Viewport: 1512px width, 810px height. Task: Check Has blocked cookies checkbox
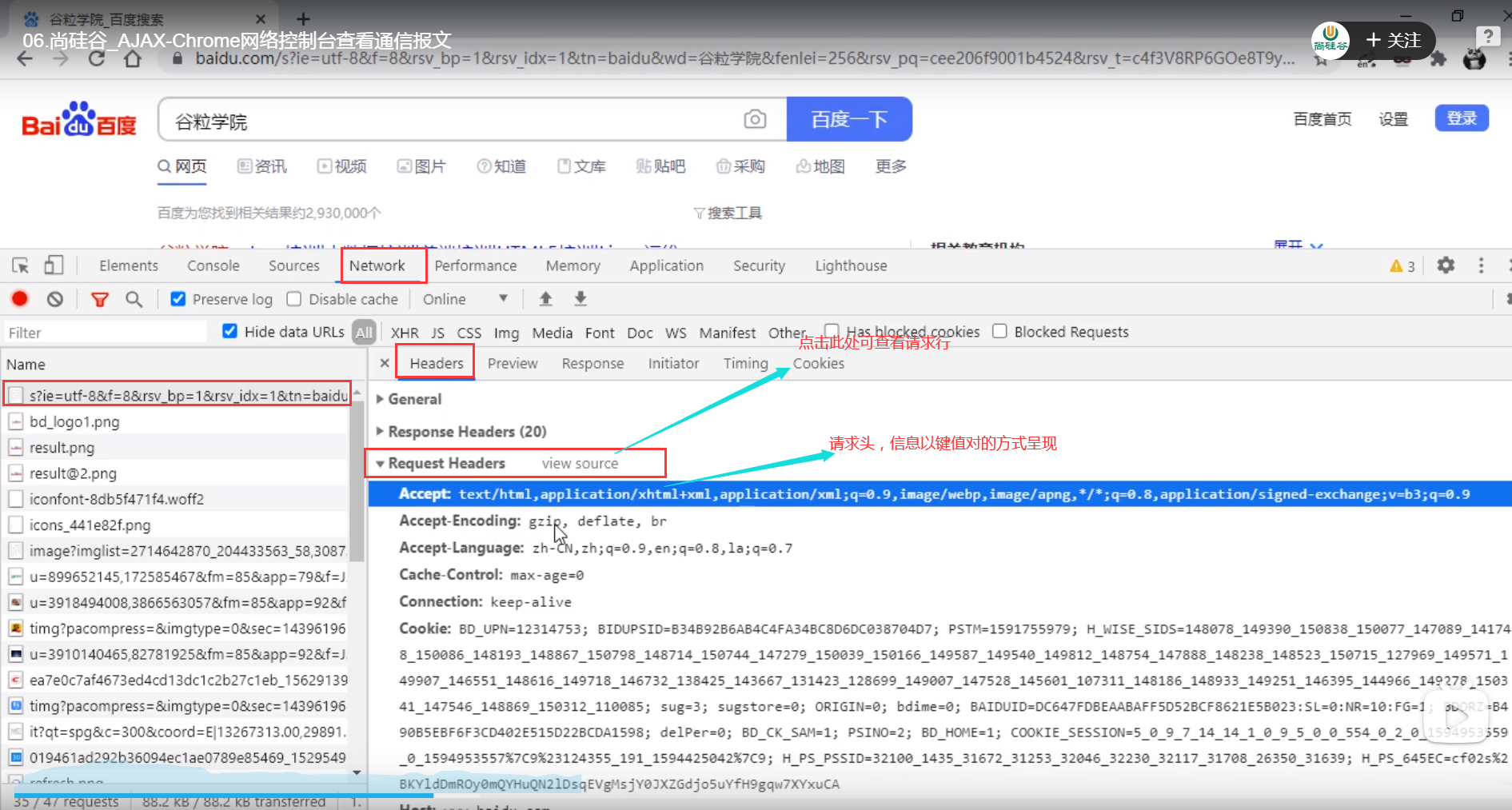[x=832, y=331]
